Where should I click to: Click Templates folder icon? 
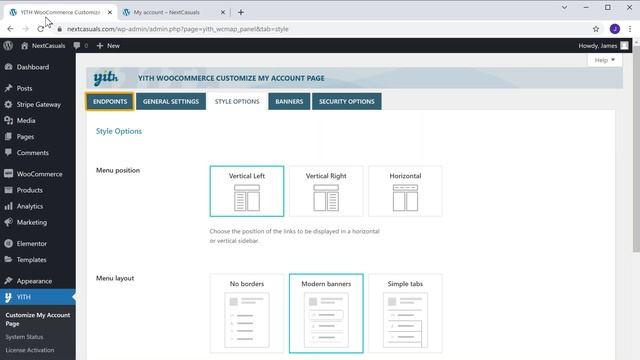9,260
